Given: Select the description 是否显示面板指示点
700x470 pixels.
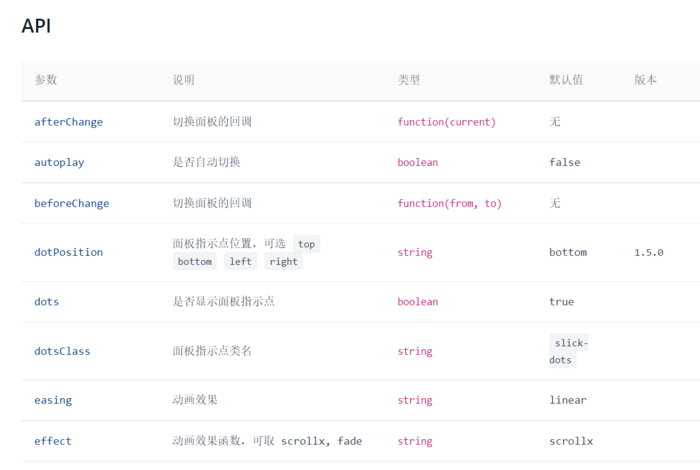Looking at the screenshot, I should point(224,301).
